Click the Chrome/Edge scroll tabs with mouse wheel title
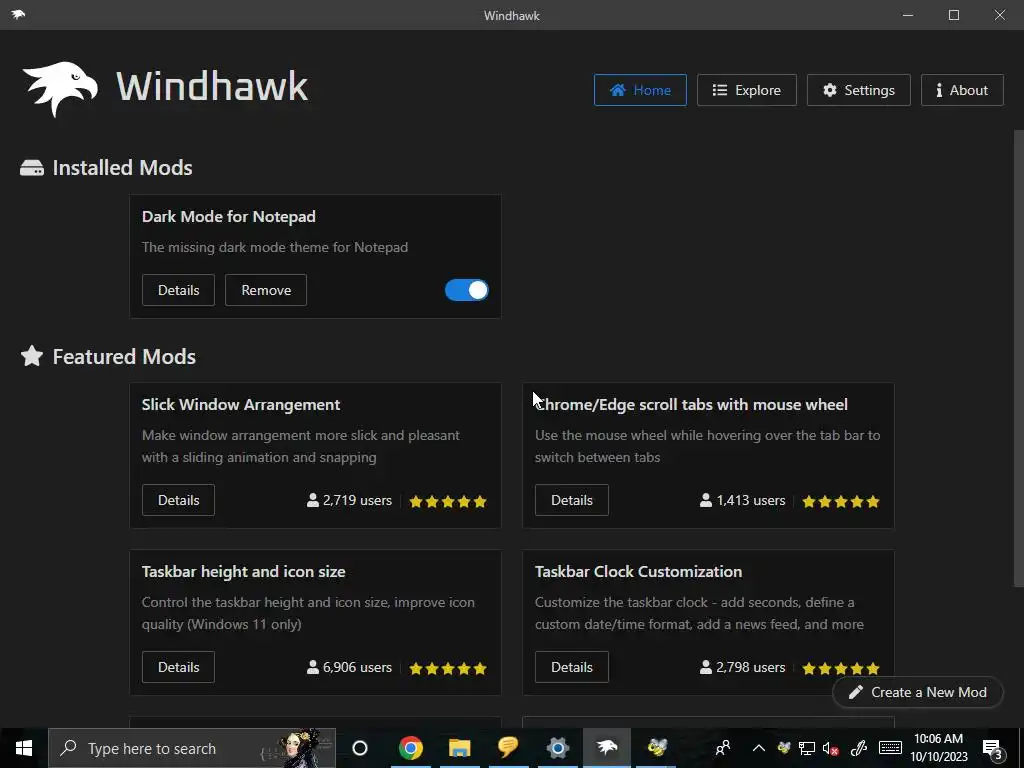The image size is (1024, 768). pos(691,404)
